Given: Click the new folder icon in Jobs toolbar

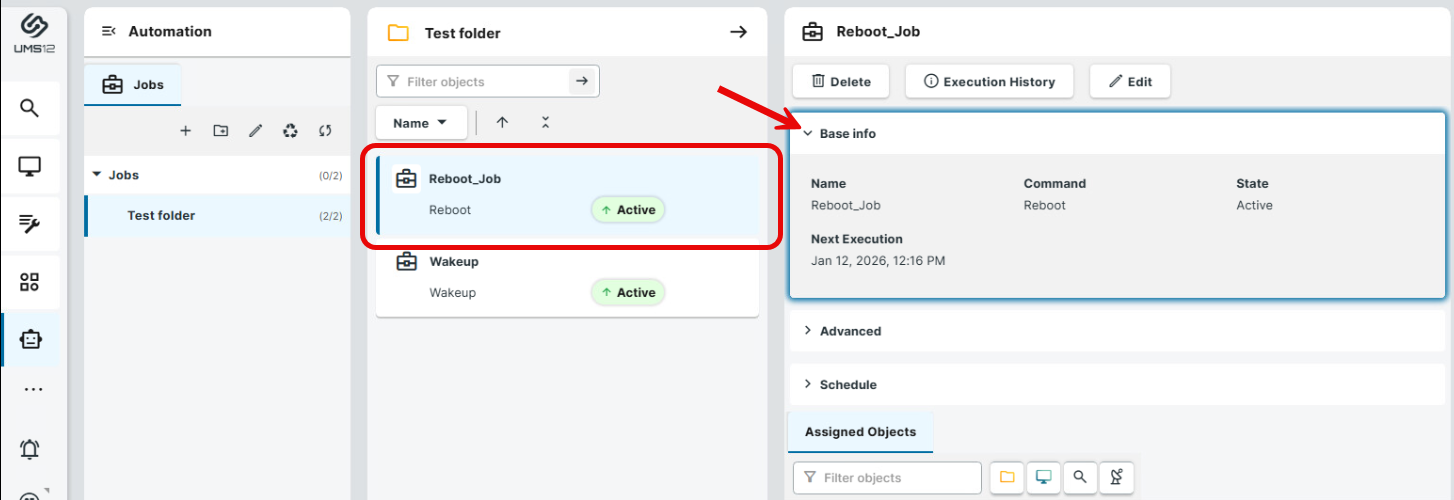Looking at the screenshot, I should (220, 131).
